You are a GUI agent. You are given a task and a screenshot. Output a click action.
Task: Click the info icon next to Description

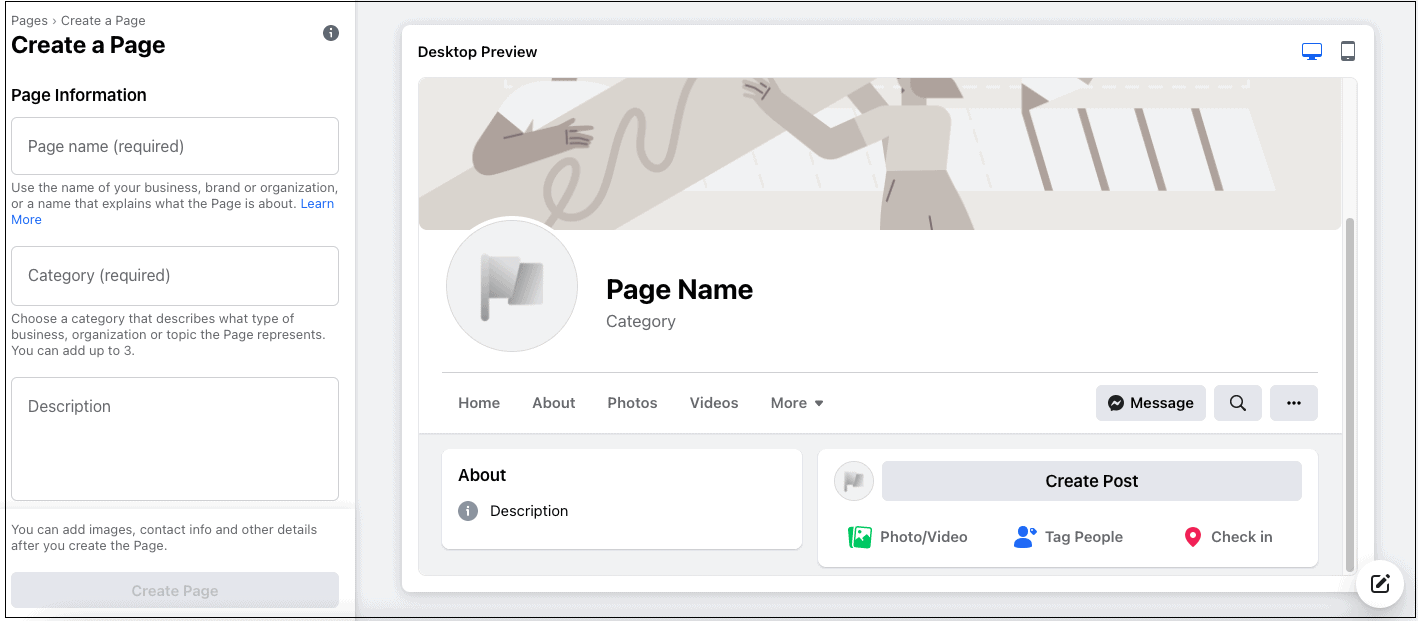(x=468, y=511)
